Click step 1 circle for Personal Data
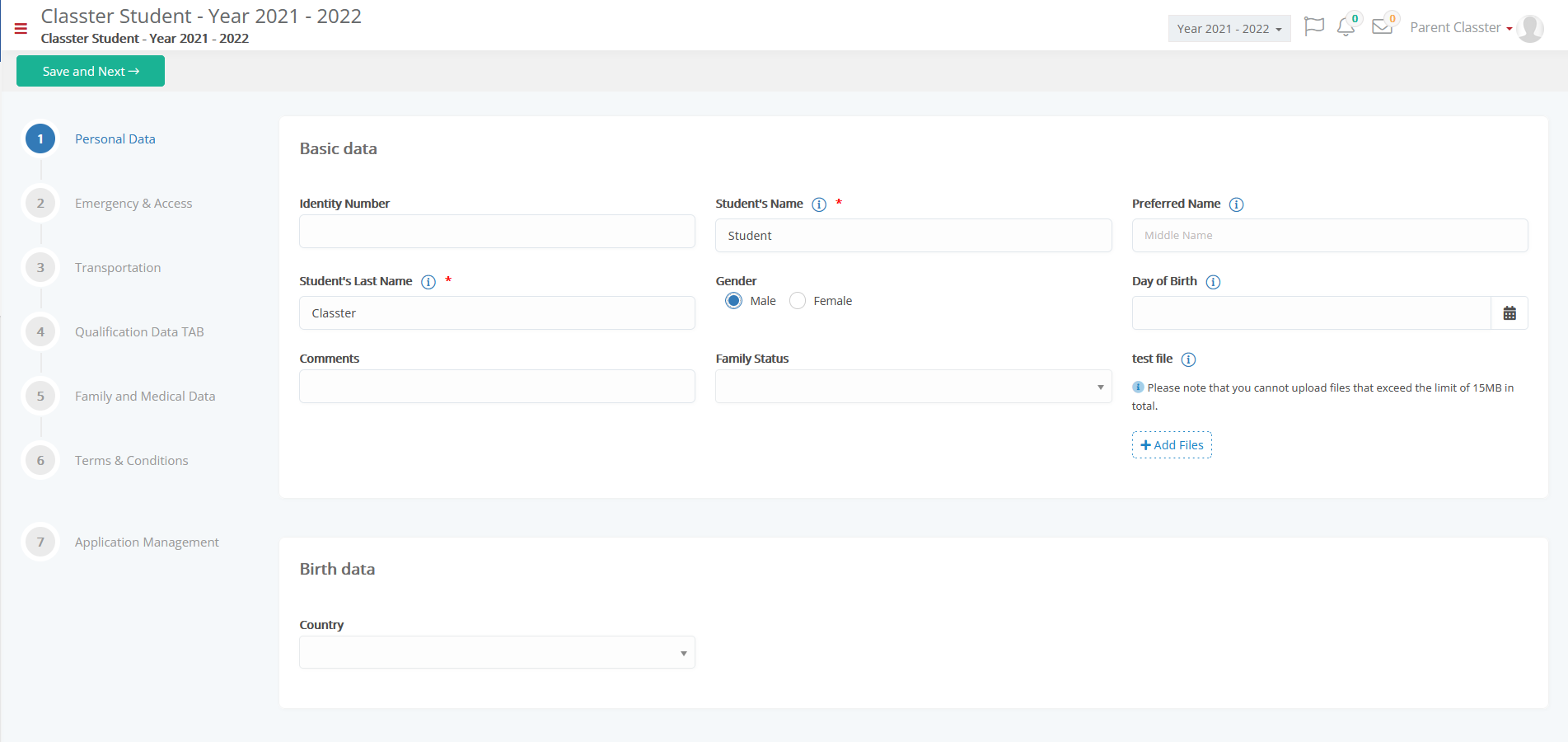The width and height of the screenshot is (1568, 742). (40, 139)
